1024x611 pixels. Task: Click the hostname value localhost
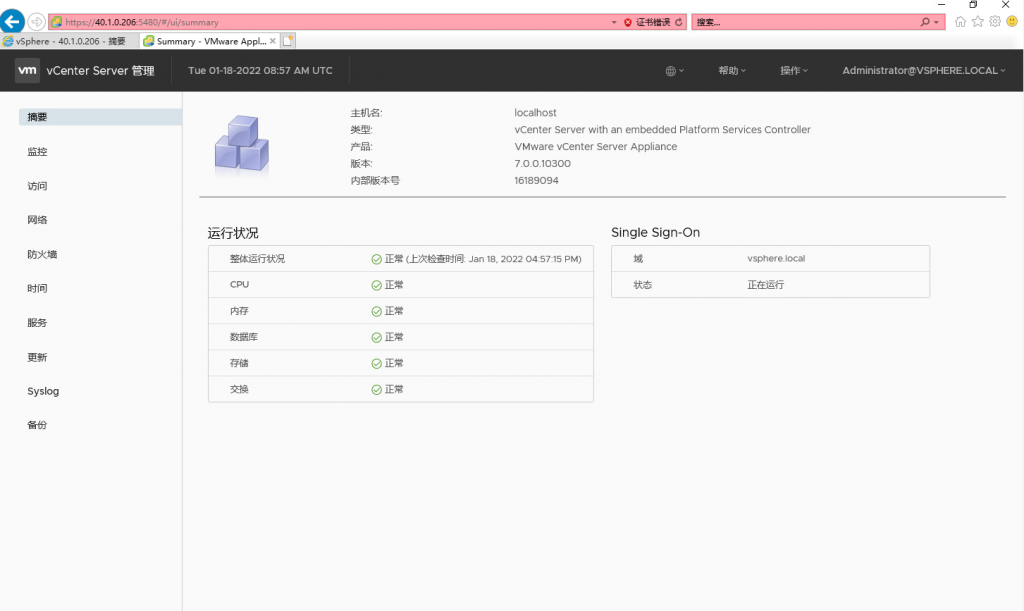pyautogui.click(x=536, y=112)
